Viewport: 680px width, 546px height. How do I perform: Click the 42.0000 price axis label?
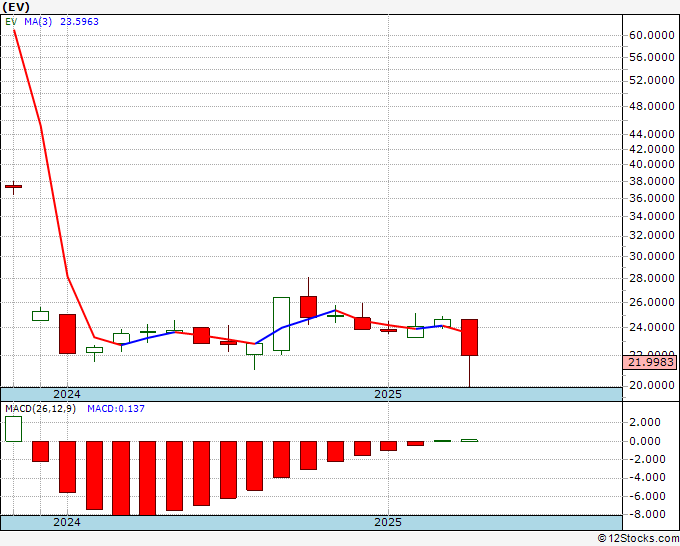[x=651, y=149]
